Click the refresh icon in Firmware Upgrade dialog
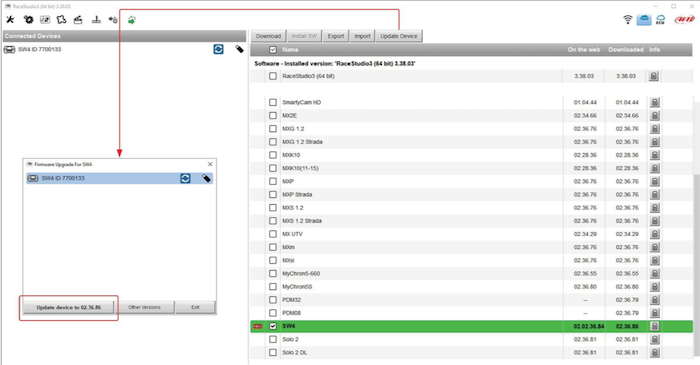 click(x=185, y=178)
